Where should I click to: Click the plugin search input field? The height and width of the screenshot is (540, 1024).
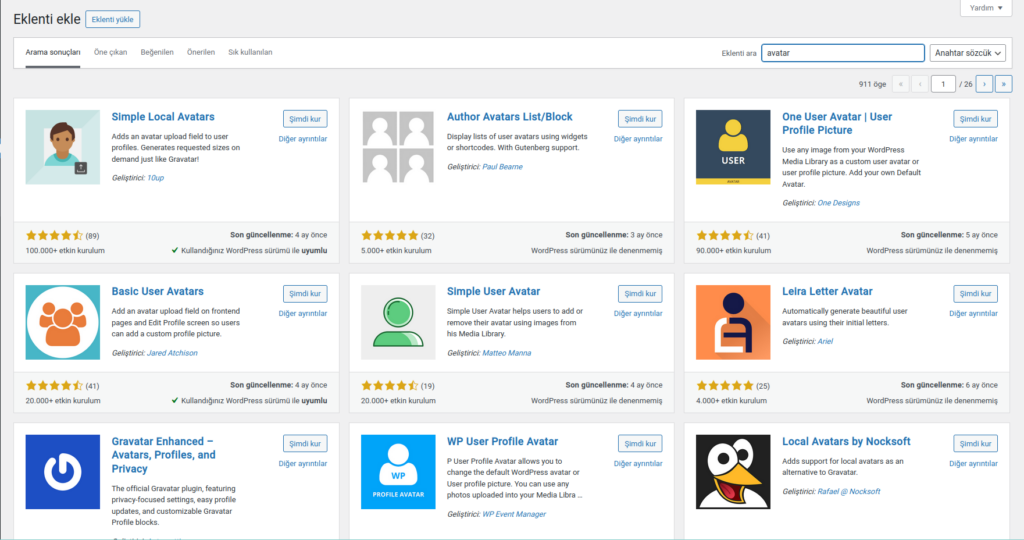(x=842, y=53)
